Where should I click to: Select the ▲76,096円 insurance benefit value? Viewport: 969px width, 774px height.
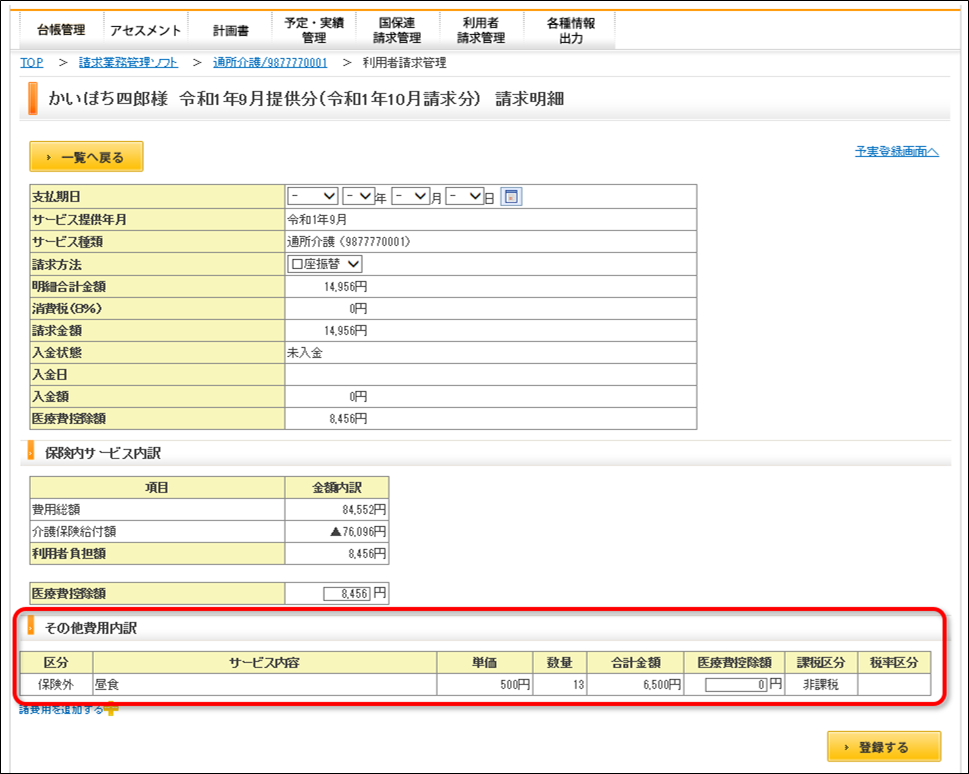[x=358, y=531]
